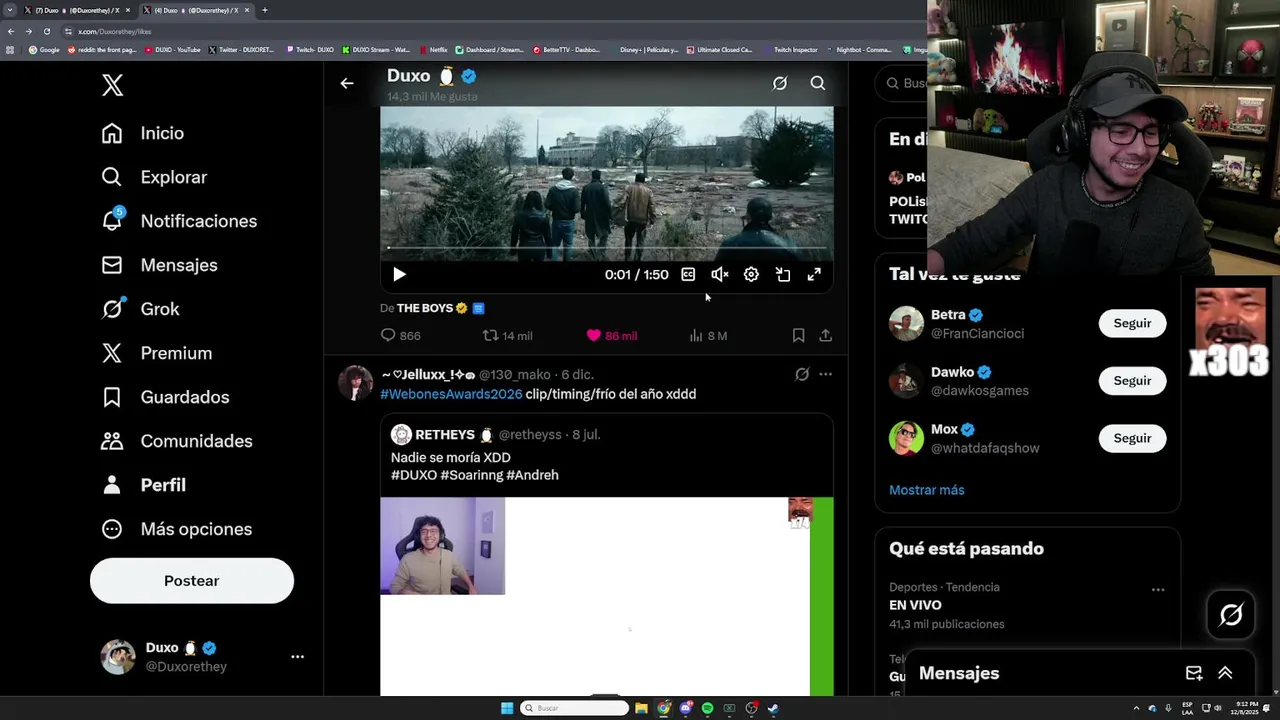Follow Betra
The width and height of the screenshot is (1280, 720).
coord(1132,323)
